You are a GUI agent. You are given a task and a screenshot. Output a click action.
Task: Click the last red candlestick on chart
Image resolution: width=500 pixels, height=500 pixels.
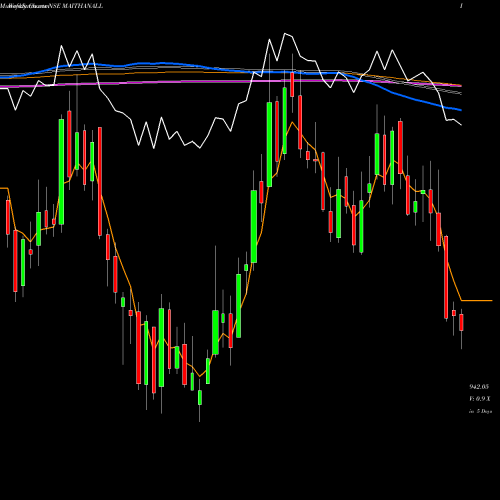point(461,322)
